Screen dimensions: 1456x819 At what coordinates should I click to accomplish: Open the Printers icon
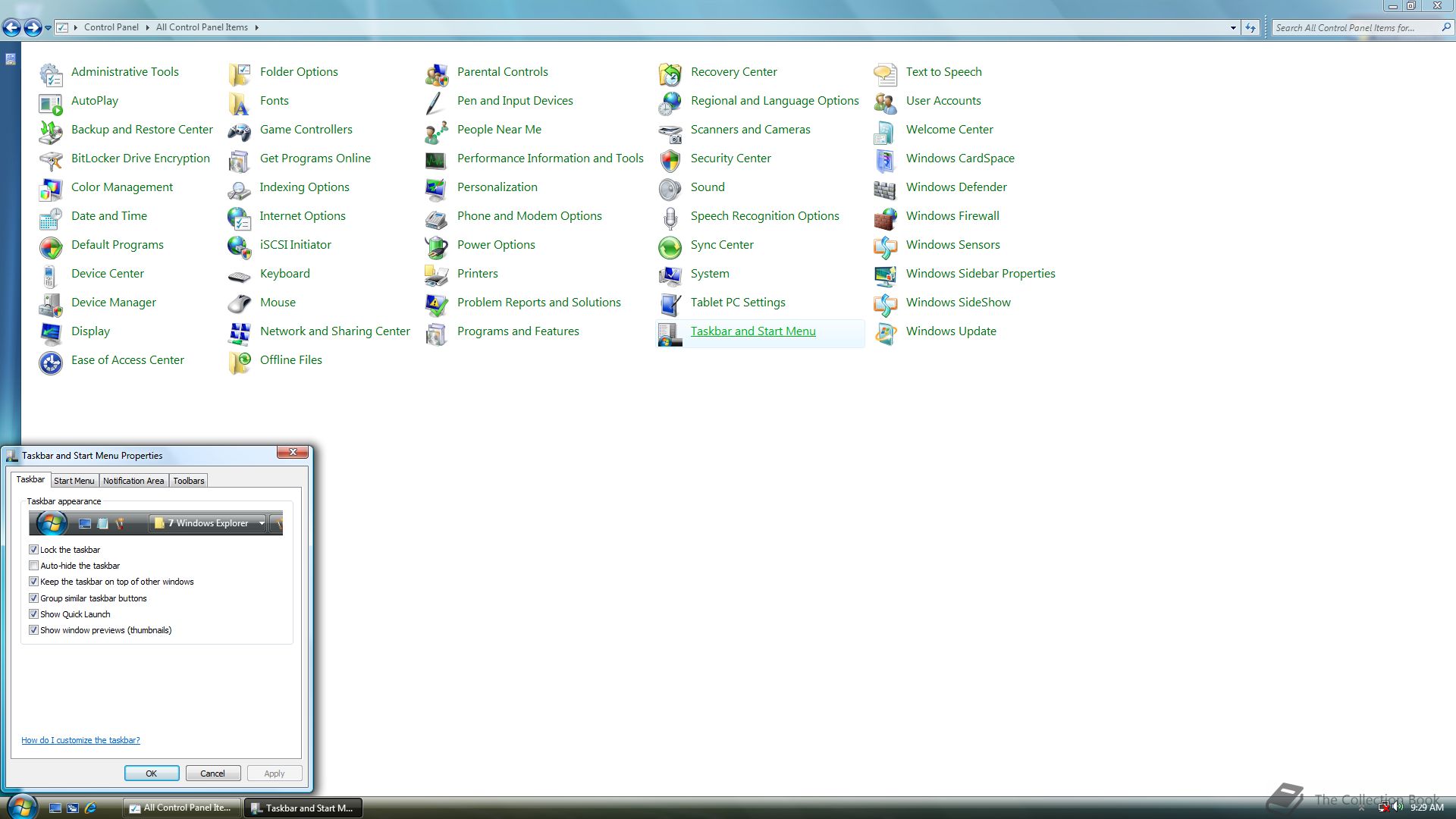coord(437,275)
